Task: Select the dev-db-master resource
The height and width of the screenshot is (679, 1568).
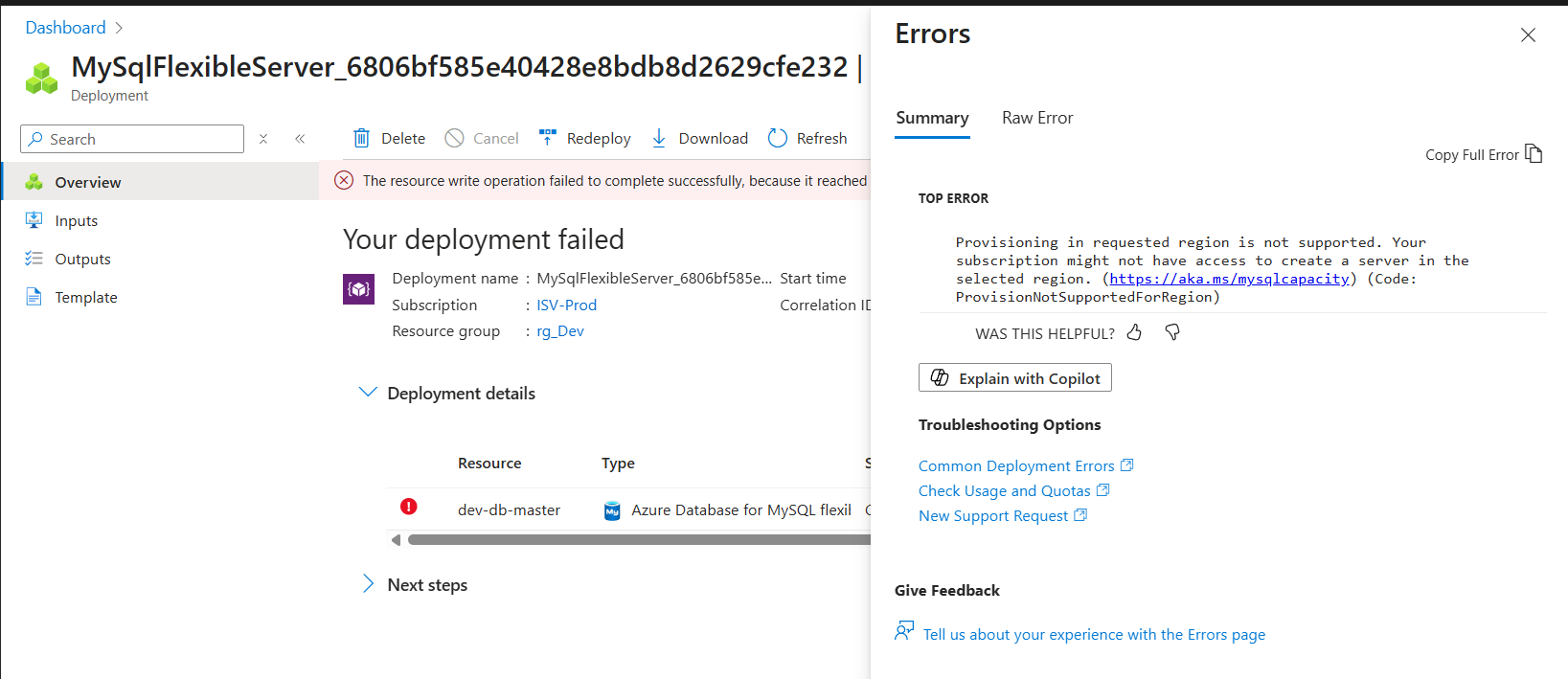Action: pyautogui.click(x=509, y=509)
